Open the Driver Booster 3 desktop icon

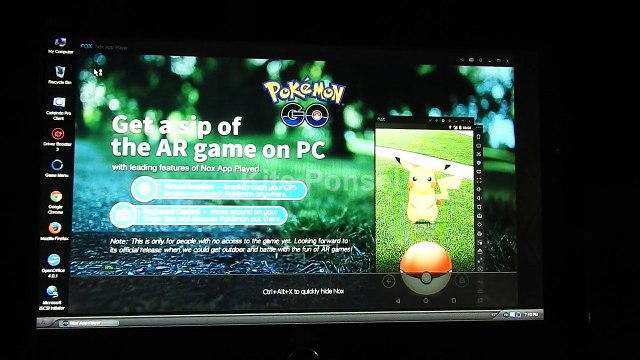pyautogui.click(x=58, y=139)
